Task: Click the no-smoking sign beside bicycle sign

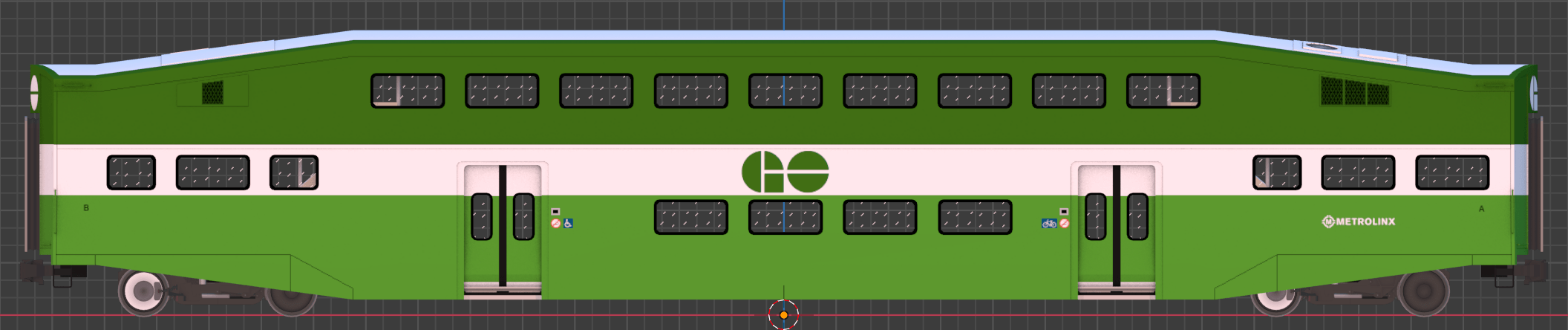Action: [x=1064, y=223]
